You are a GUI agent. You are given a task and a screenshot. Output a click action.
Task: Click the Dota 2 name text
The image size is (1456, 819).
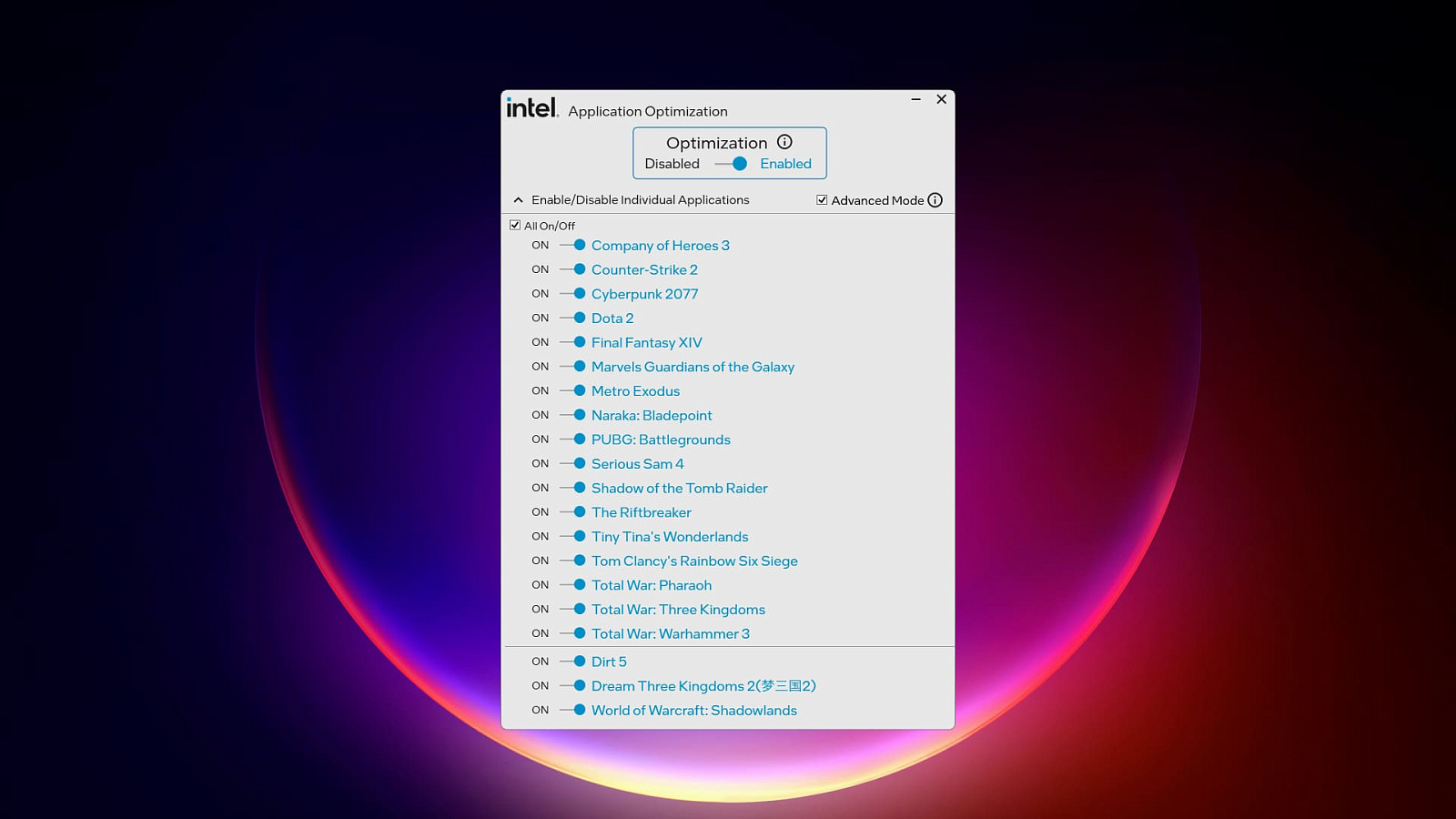[612, 318]
